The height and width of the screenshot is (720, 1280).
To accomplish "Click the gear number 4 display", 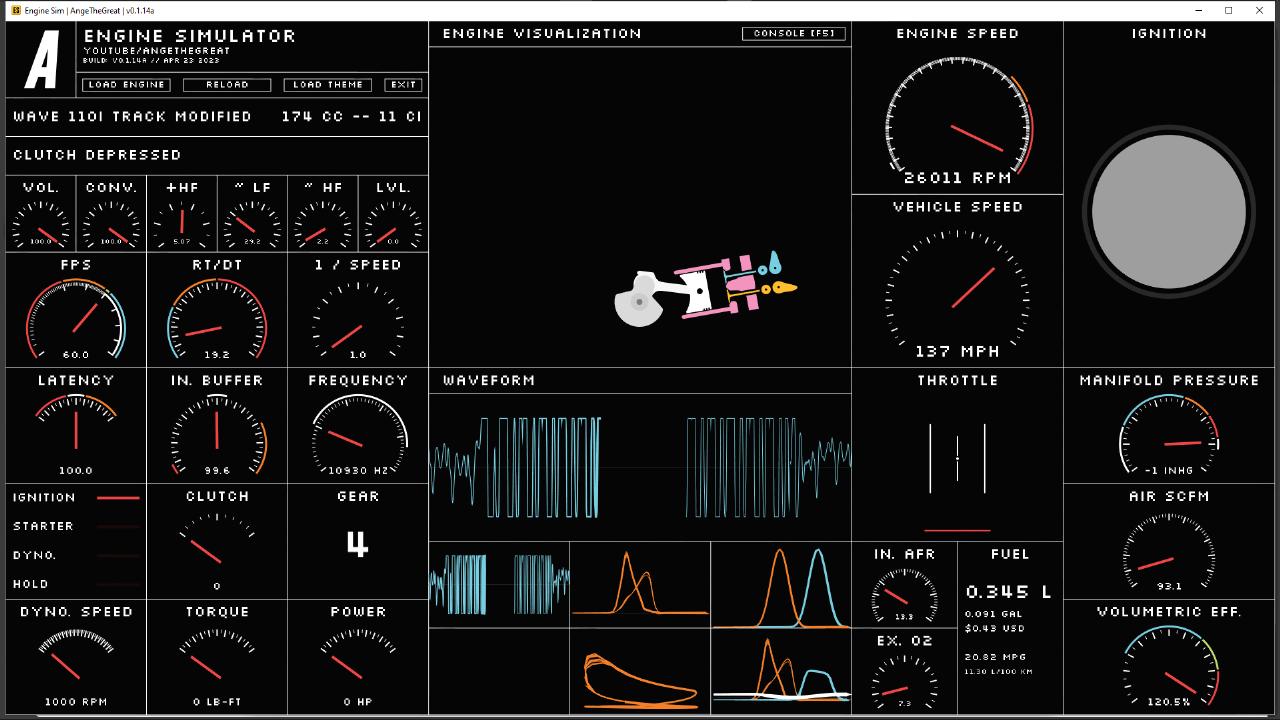I will coord(357,544).
